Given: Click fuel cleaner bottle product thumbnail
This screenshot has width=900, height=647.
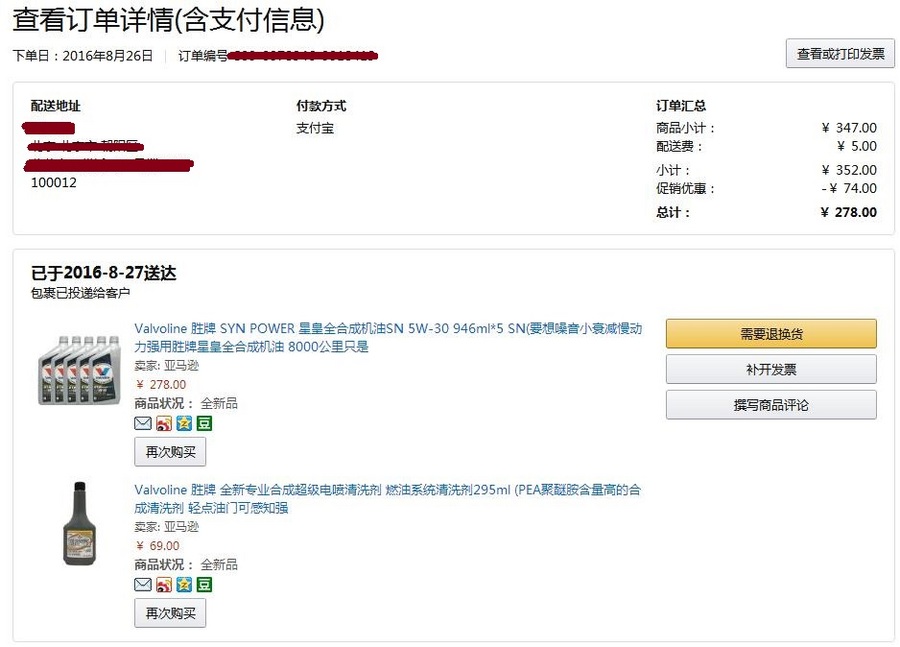Looking at the screenshot, I should (x=79, y=524).
